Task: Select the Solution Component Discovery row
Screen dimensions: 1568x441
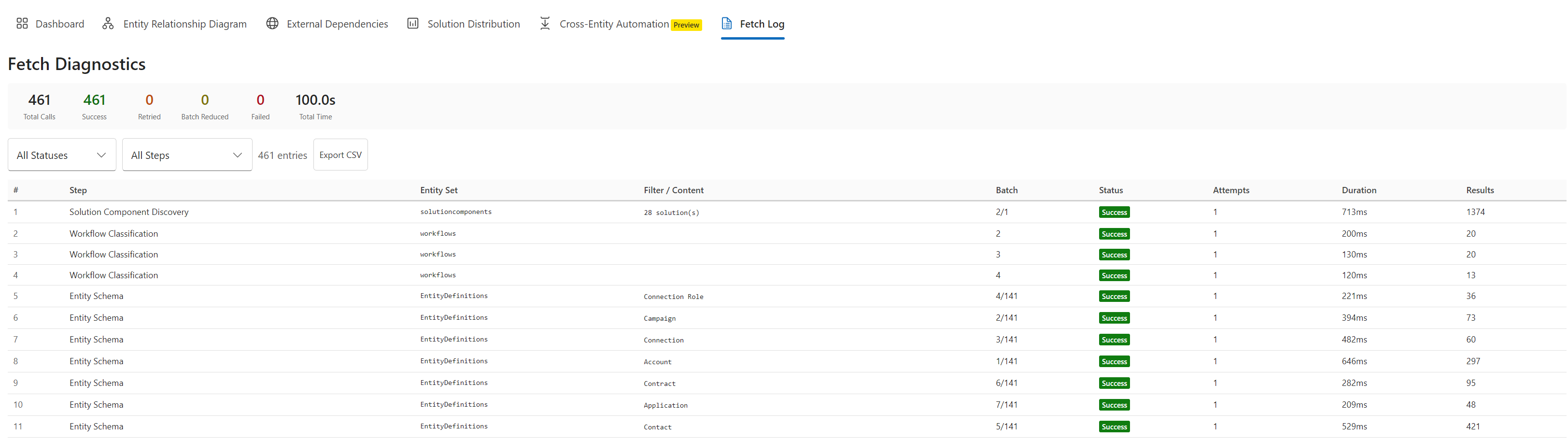Action: (x=787, y=212)
